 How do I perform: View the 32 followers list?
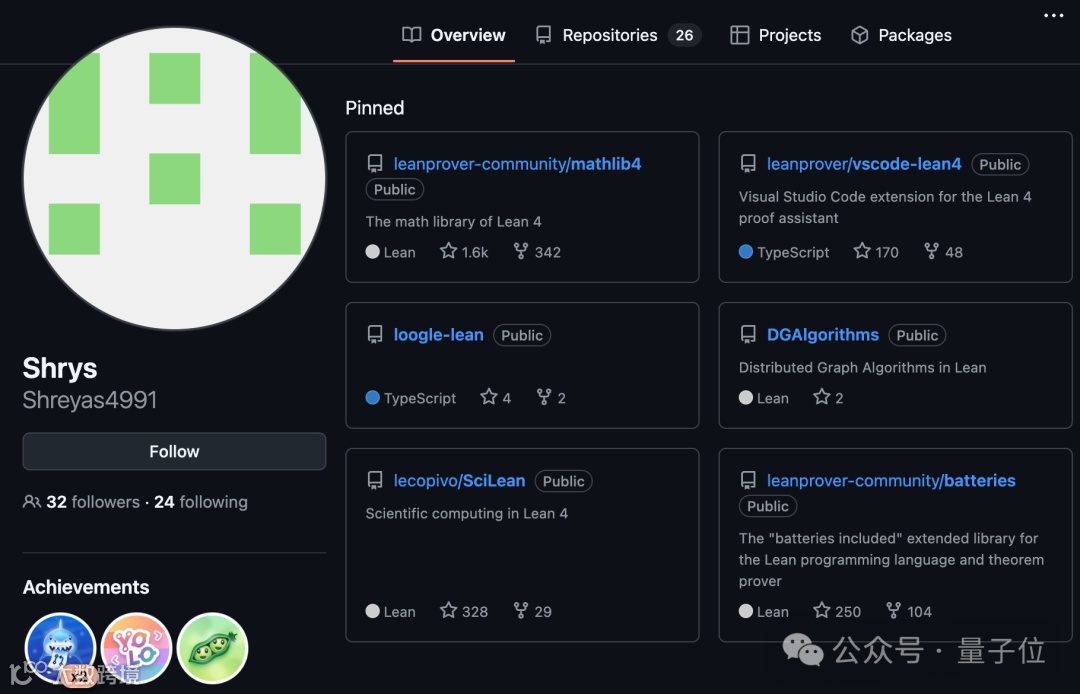pyautogui.click(x=92, y=502)
